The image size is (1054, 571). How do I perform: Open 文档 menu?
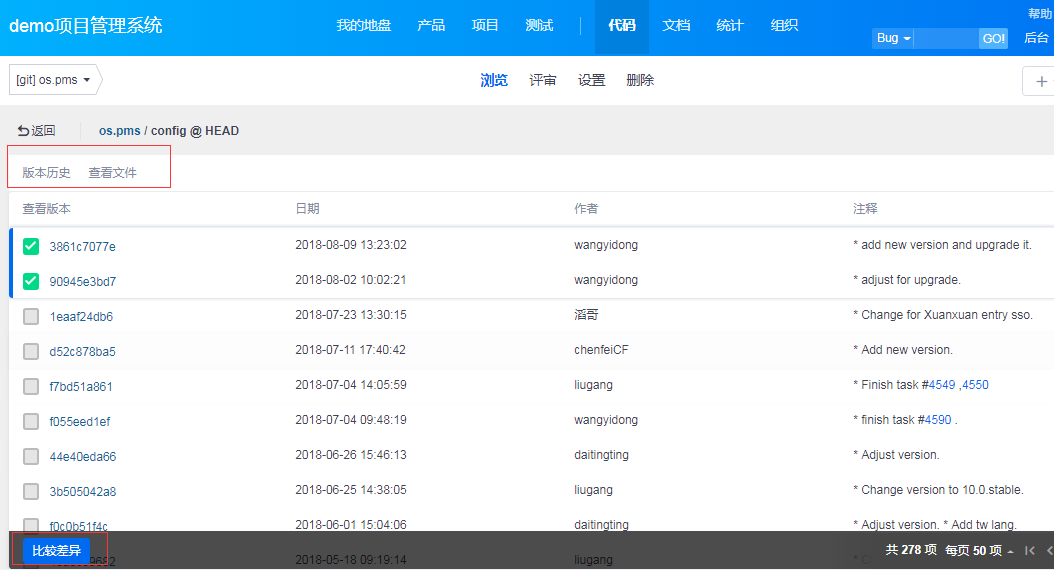tap(676, 26)
